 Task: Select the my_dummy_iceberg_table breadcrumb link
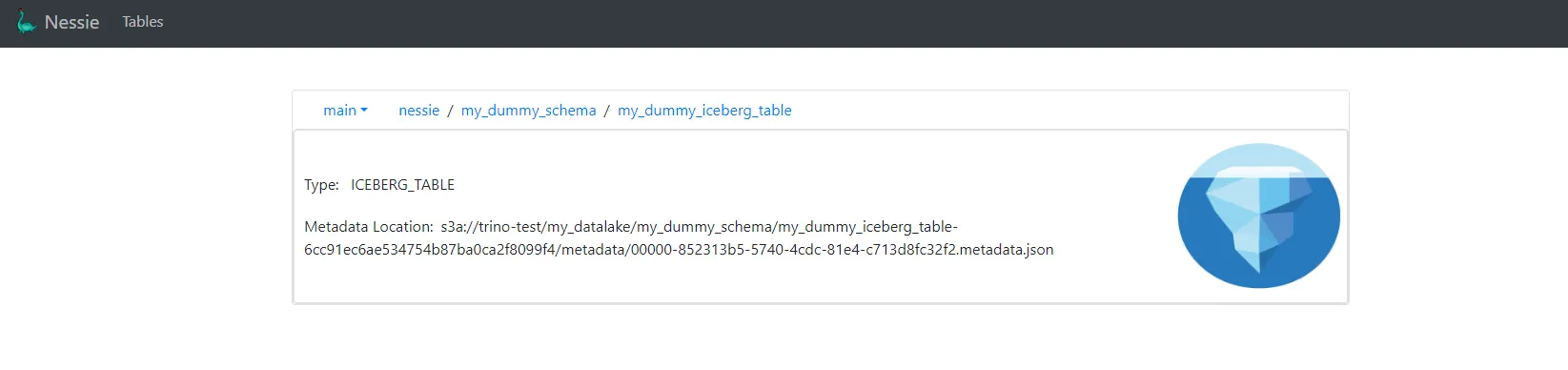(x=704, y=111)
